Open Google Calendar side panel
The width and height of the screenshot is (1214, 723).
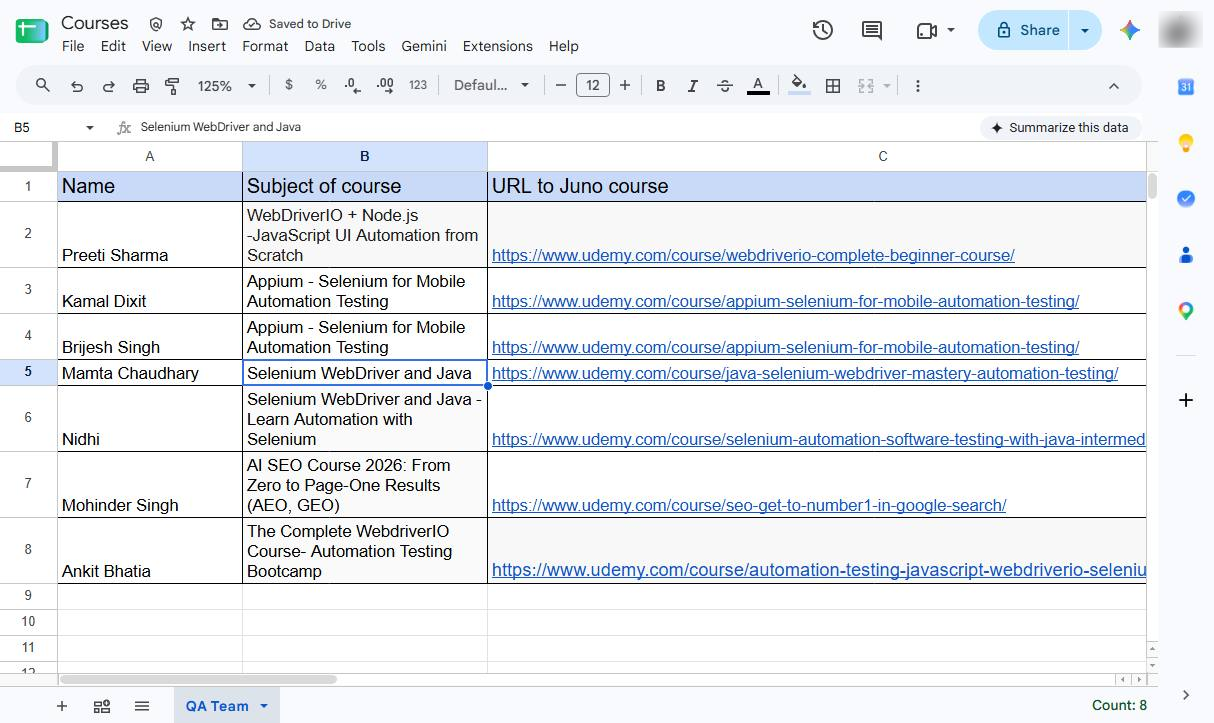coord(1186,87)
